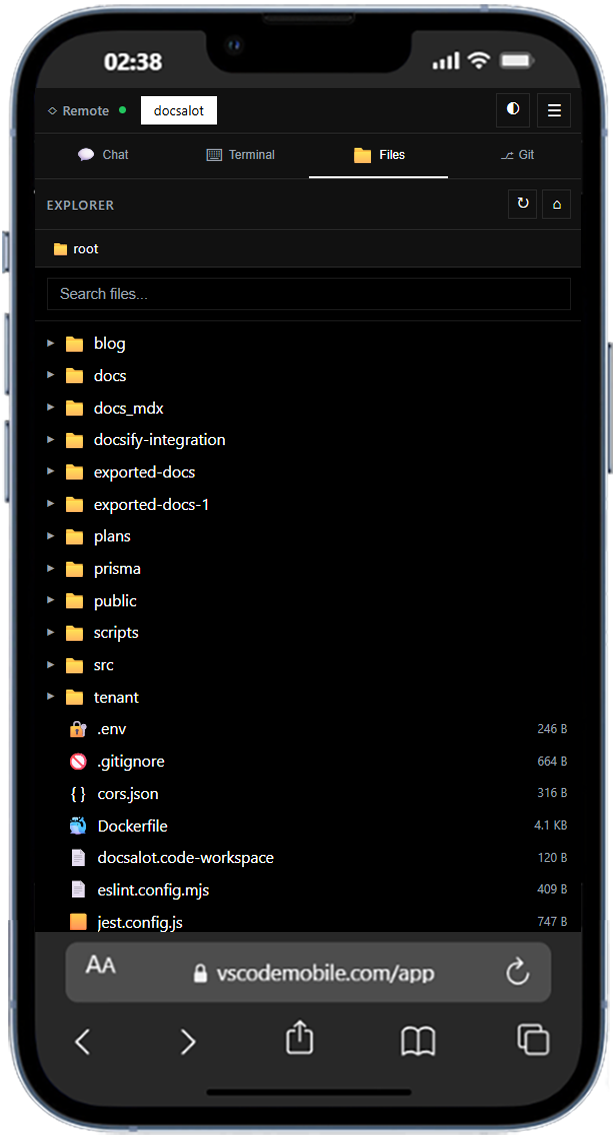Open the cors.json file name
This screenshot has height=1144, width=615.
click(128, 794)
